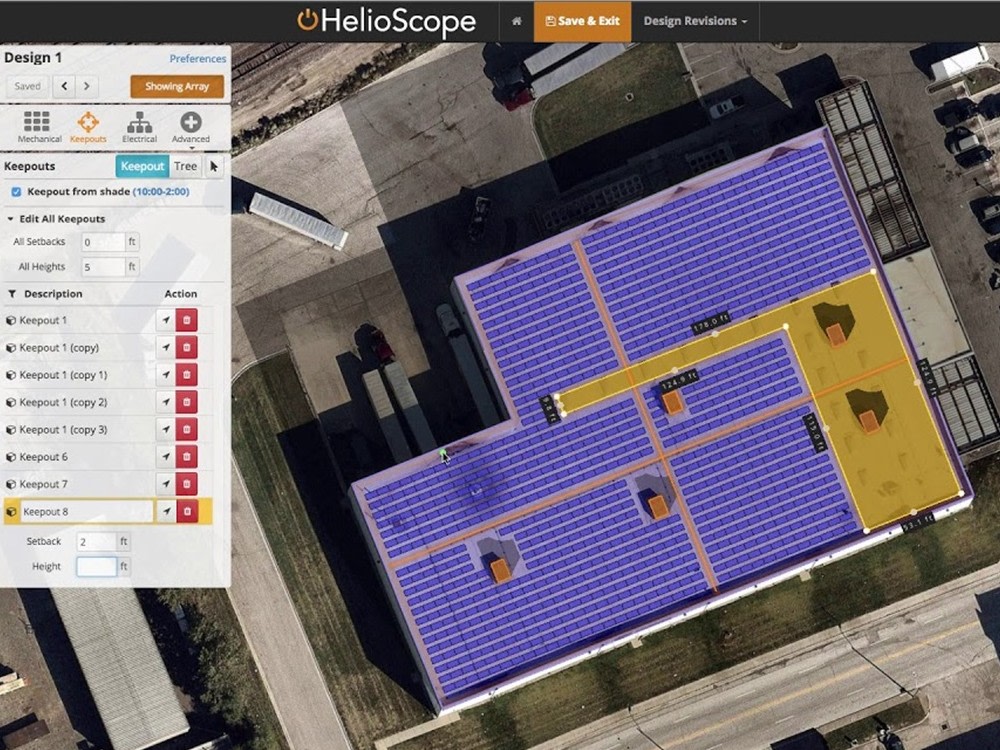Open the Mechanical tab
The image size is (1000, 750).
pos(39,127)
